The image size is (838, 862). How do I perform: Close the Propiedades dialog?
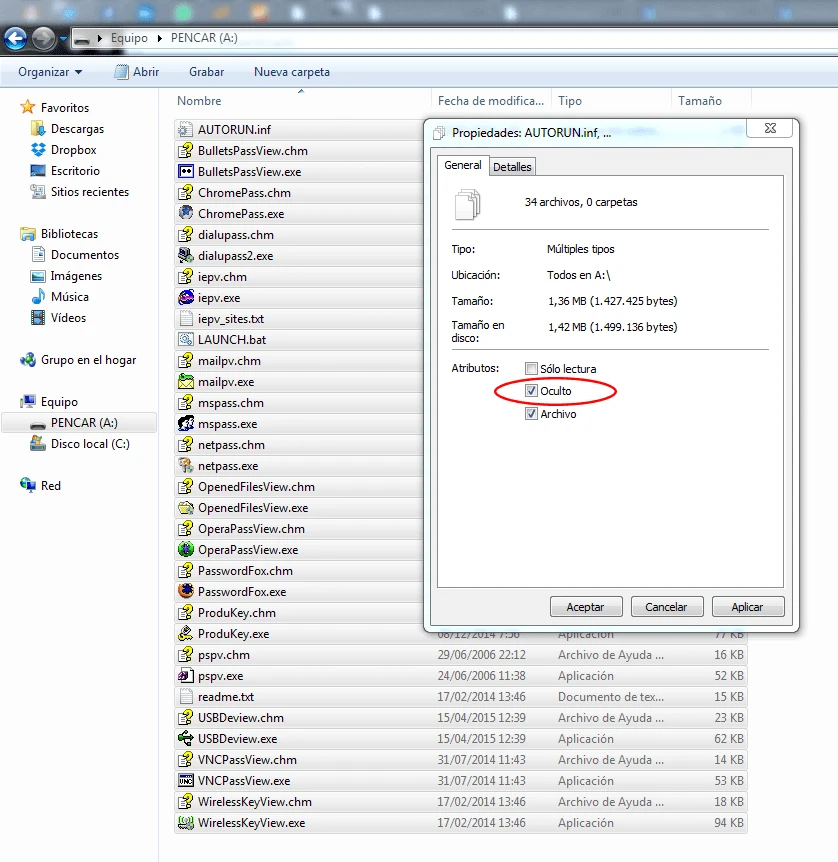(770, 128)
